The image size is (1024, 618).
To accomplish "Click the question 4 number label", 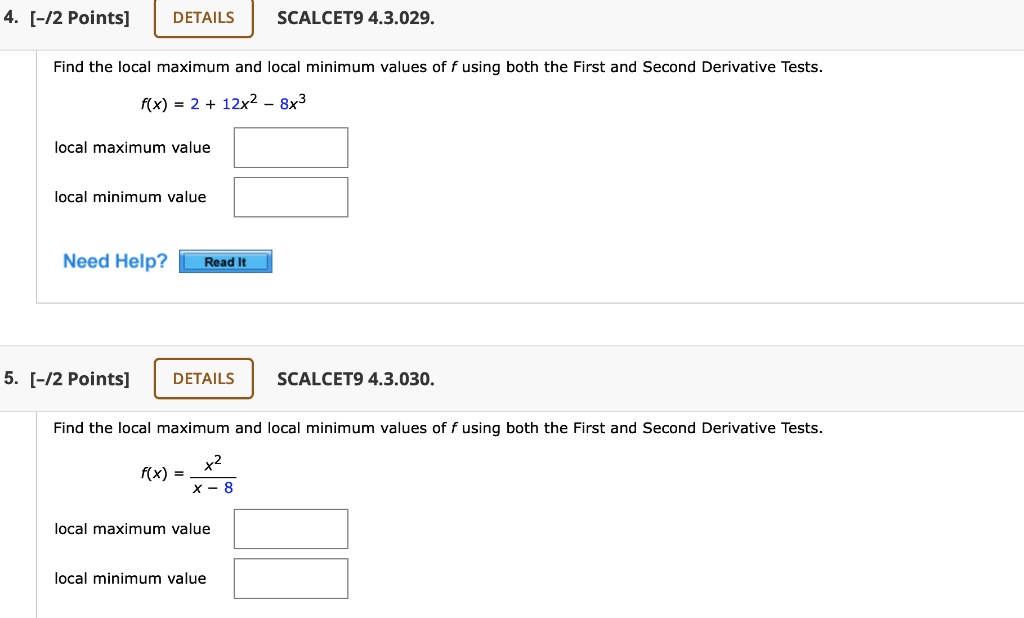I will pyautogui.click(x=9, y=17).
